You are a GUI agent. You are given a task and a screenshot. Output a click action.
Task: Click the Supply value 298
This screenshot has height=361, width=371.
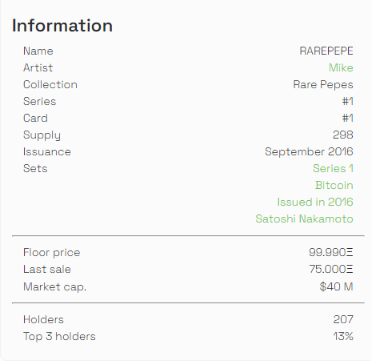tap(343, 135)
